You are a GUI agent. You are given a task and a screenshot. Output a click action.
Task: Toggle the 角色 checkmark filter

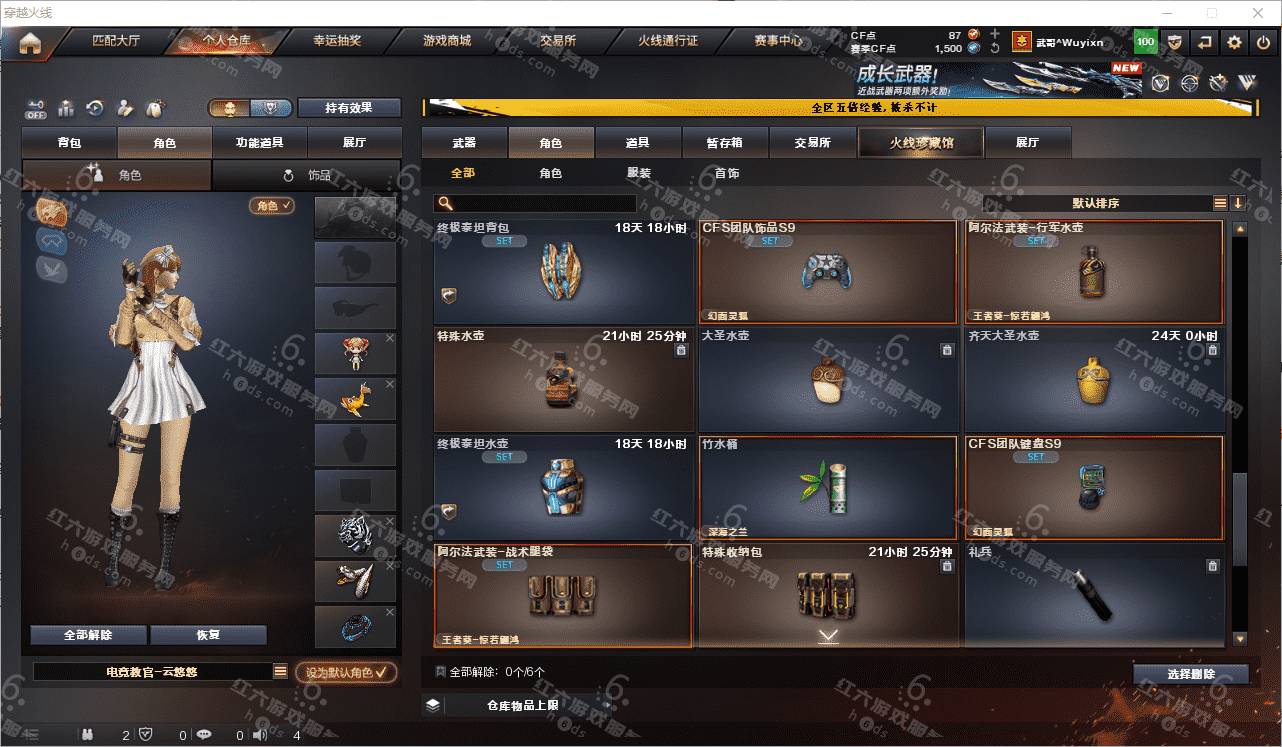272,205
